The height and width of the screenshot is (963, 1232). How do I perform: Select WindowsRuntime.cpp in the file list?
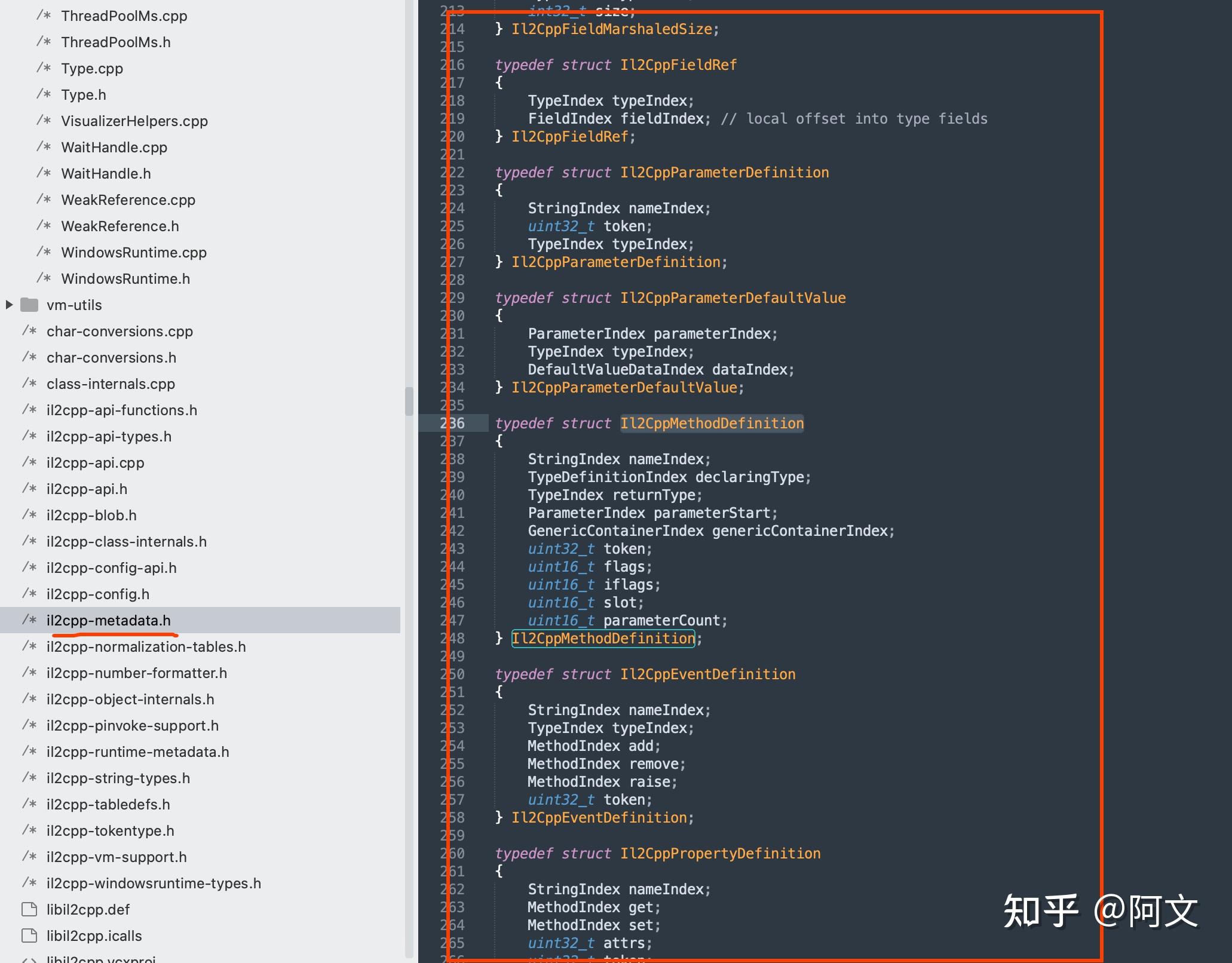[133, 252]
